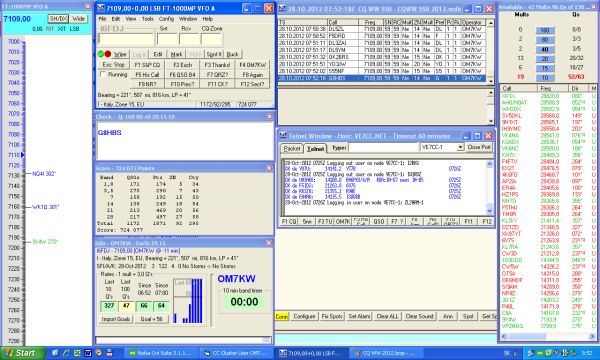The image size is (600, 360).
Task: Click the F2 Exch button
Action: tap(183, 65)
